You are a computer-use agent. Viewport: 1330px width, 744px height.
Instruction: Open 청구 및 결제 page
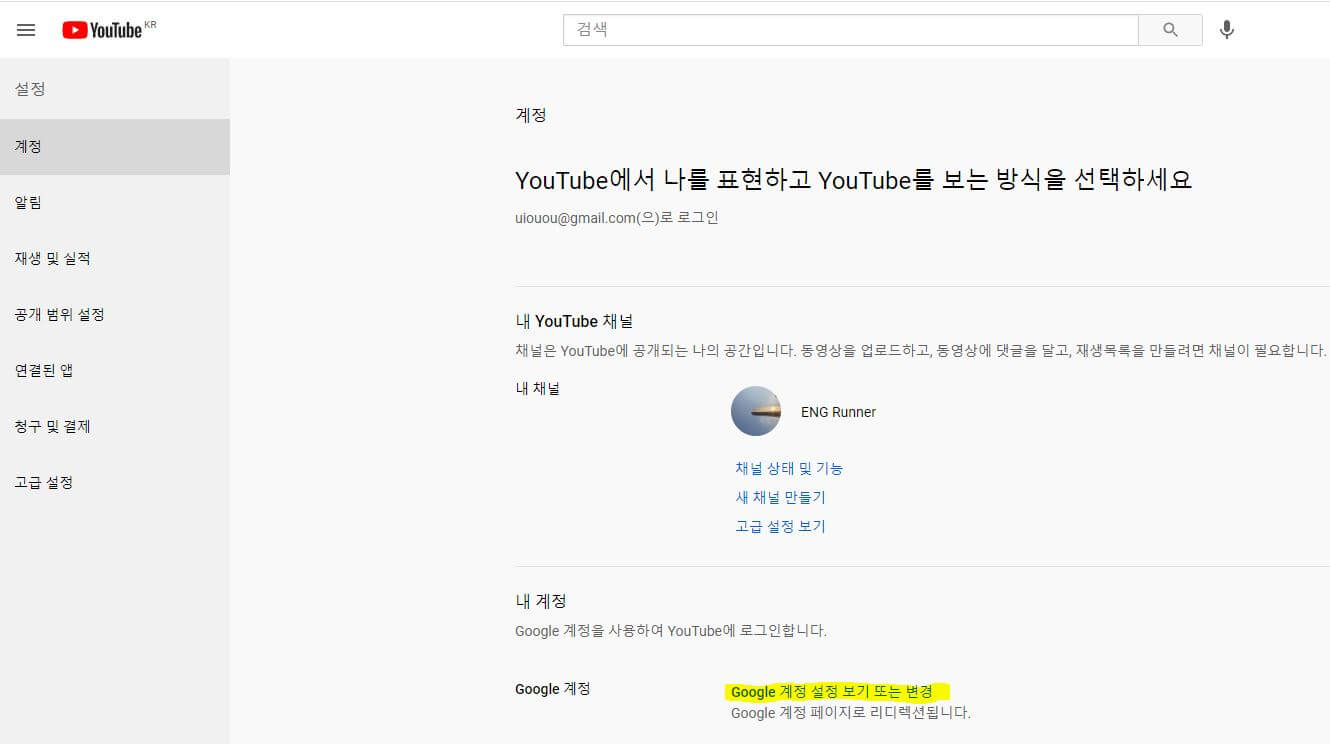51,426
